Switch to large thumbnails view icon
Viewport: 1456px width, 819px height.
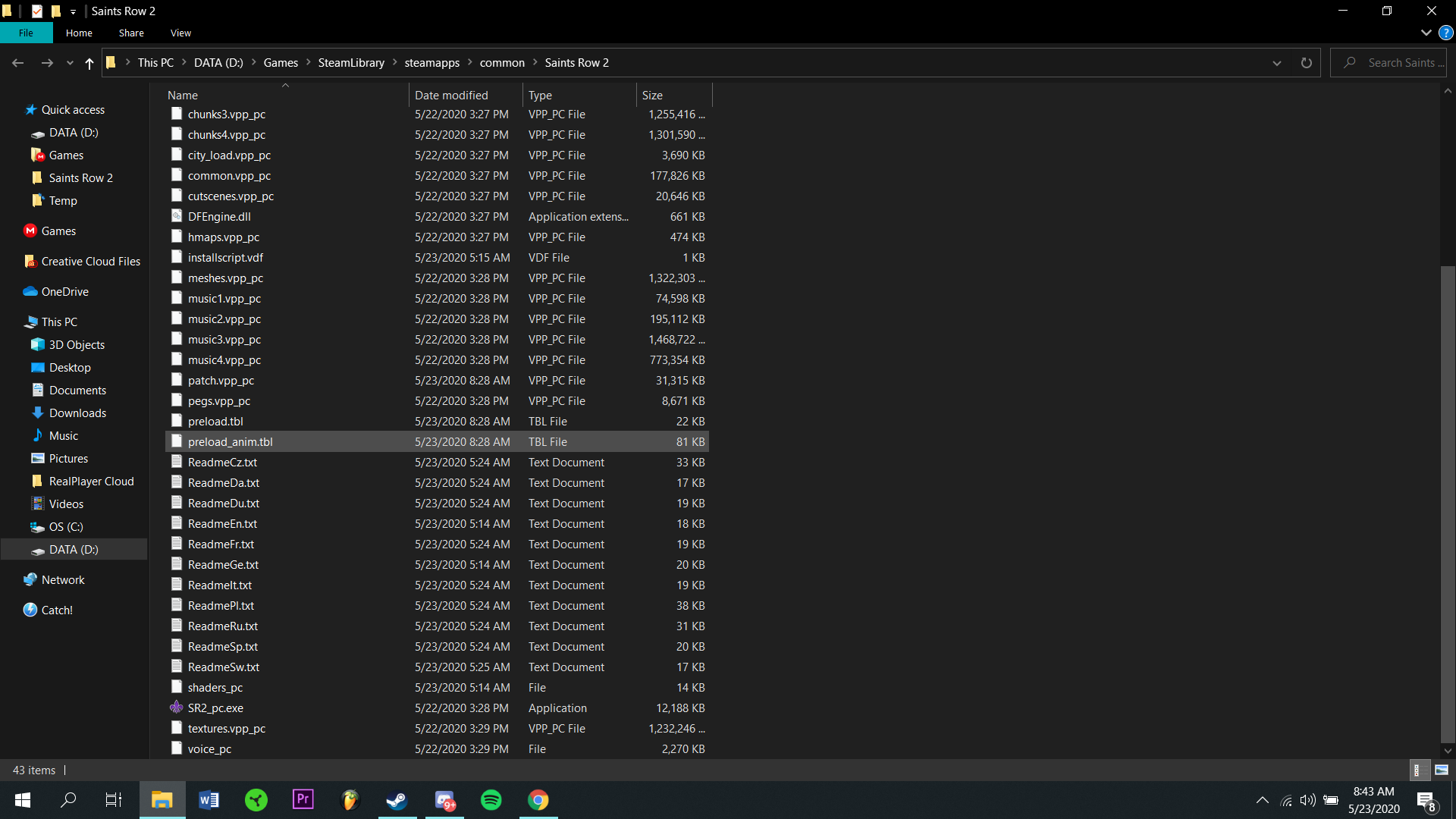(1442, 770)
